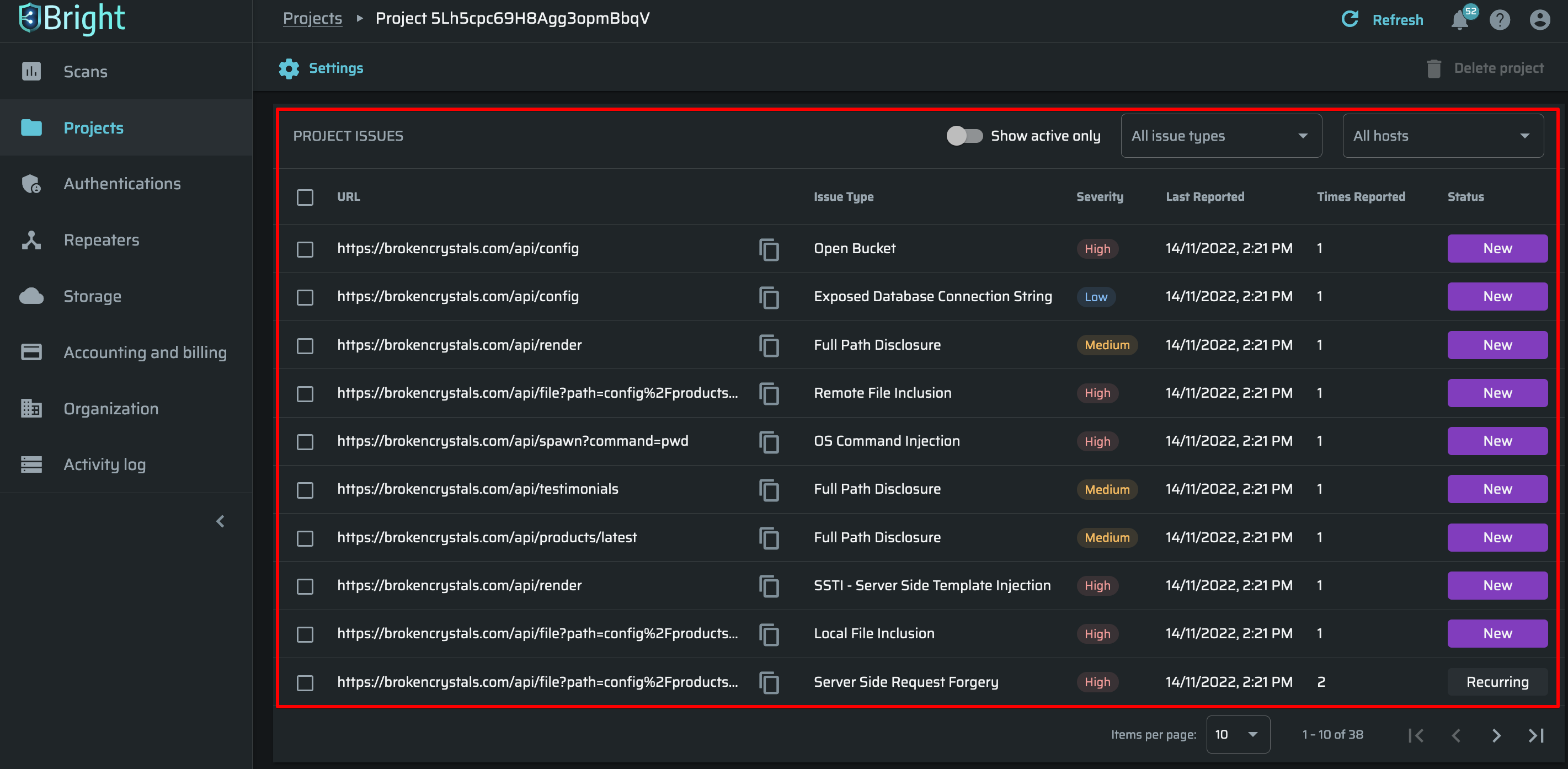1568x769 pixels.
Task: Copy URL for OS Command Injection issue
Action: pyautogui.click(x=769, y=442)
